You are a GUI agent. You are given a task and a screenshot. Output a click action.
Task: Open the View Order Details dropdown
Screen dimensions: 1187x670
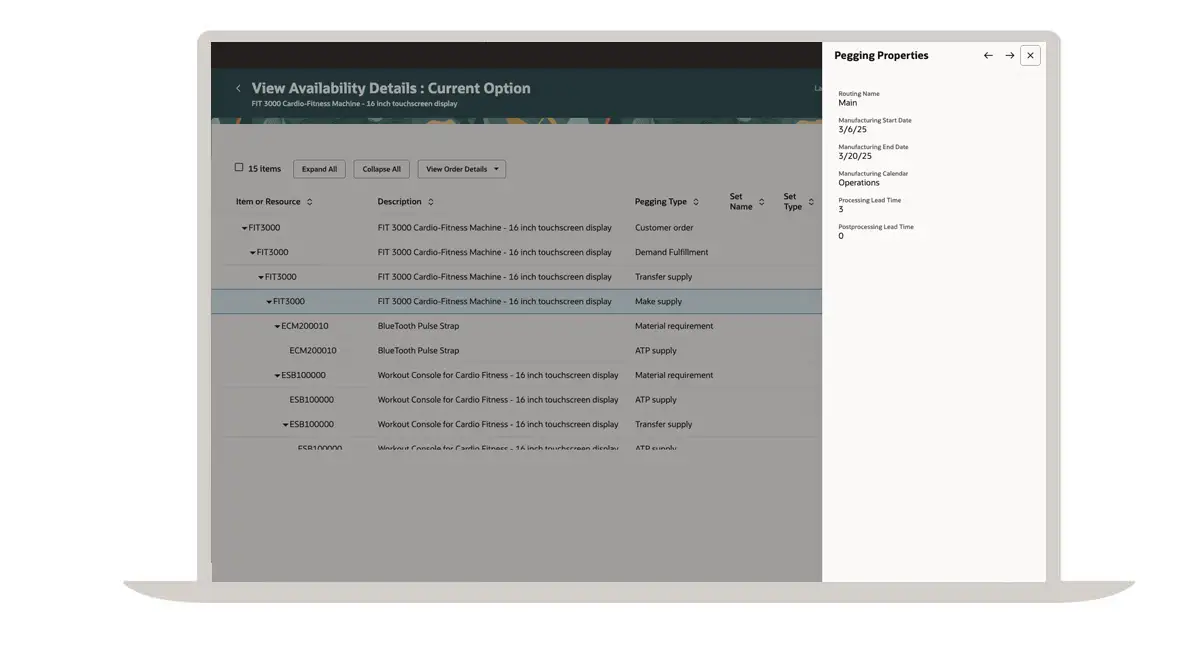(x=462, y=169)
